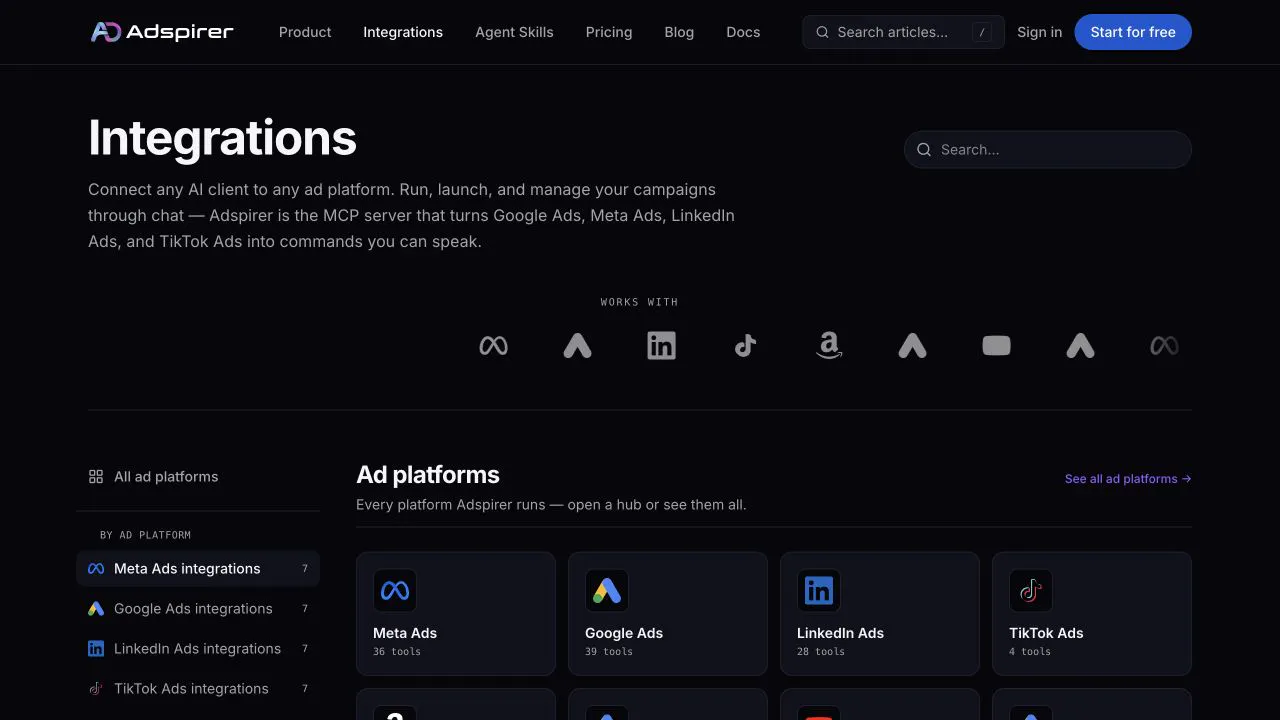The height and width of the screenshot is (720, 1280).
Task: Focus the Search articles field in the header
Action: pyautogui.click(x=903, y=32)
